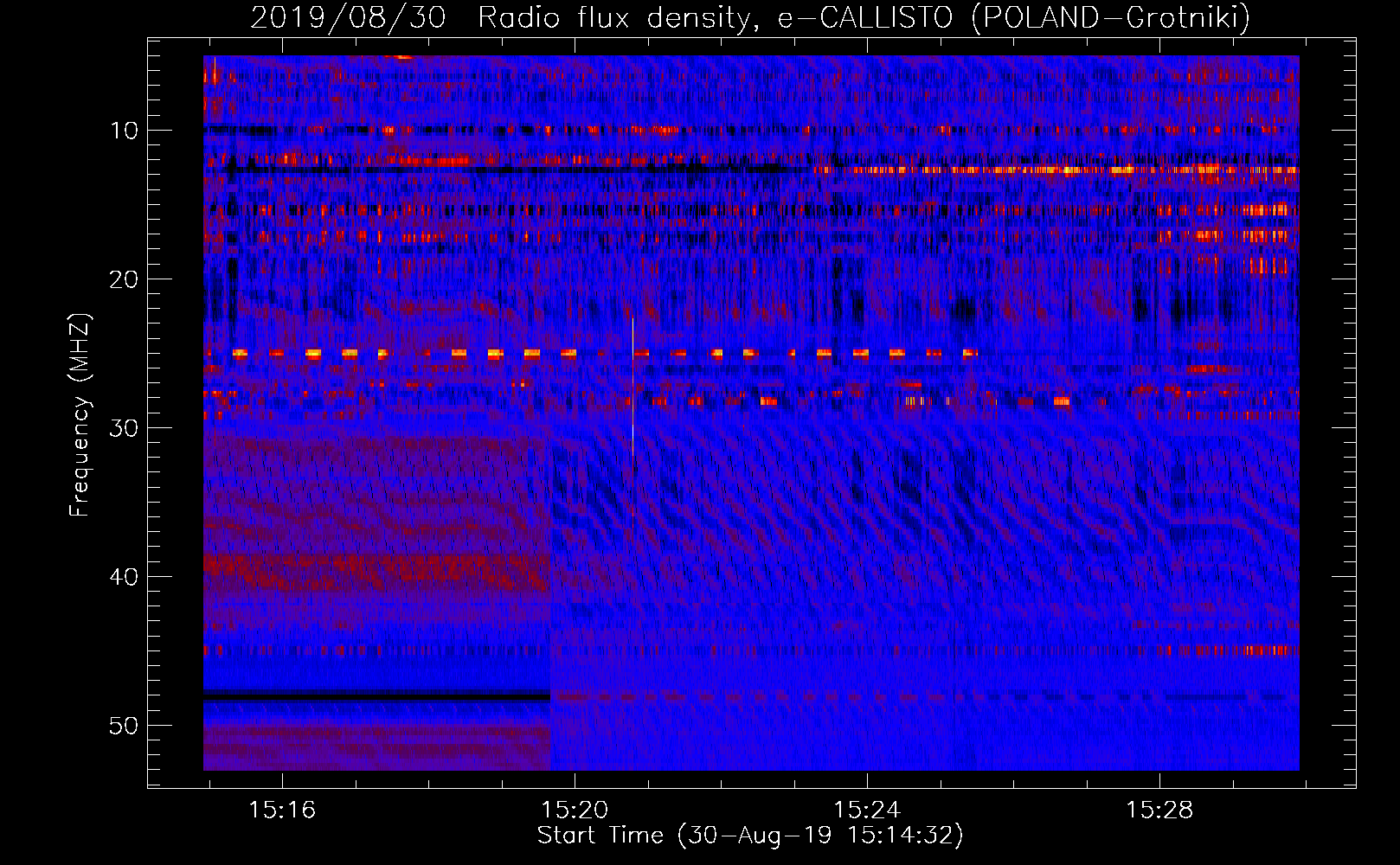Click the '20' frequency tick label
The width and height of the screenshot is (1400, 865).
[x=125, y=279]
